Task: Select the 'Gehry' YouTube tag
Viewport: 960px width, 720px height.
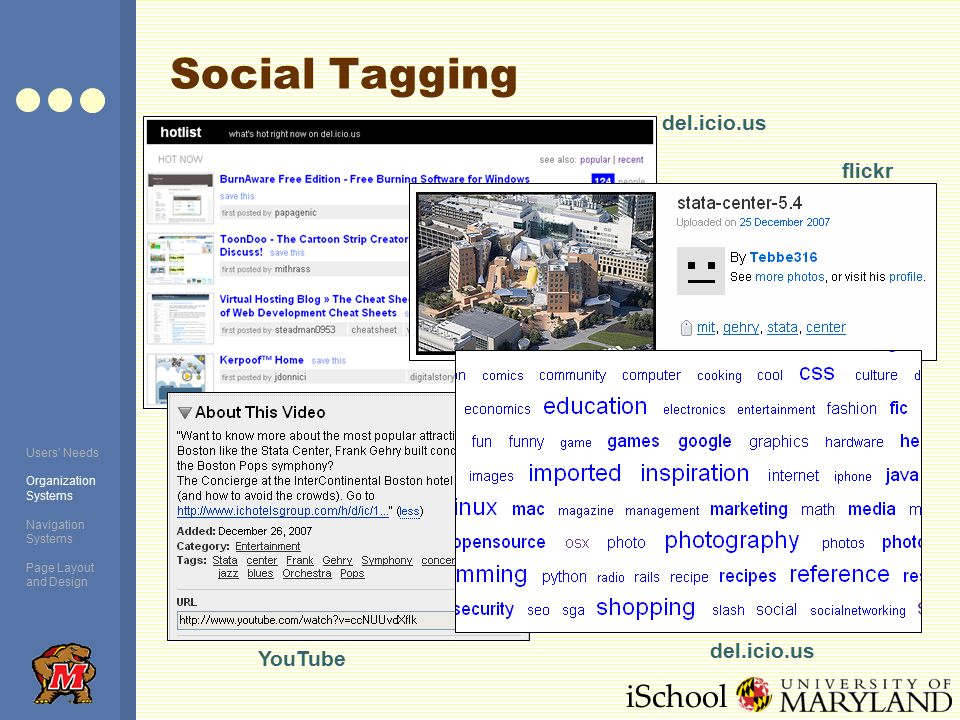Action: click(337, 560)
